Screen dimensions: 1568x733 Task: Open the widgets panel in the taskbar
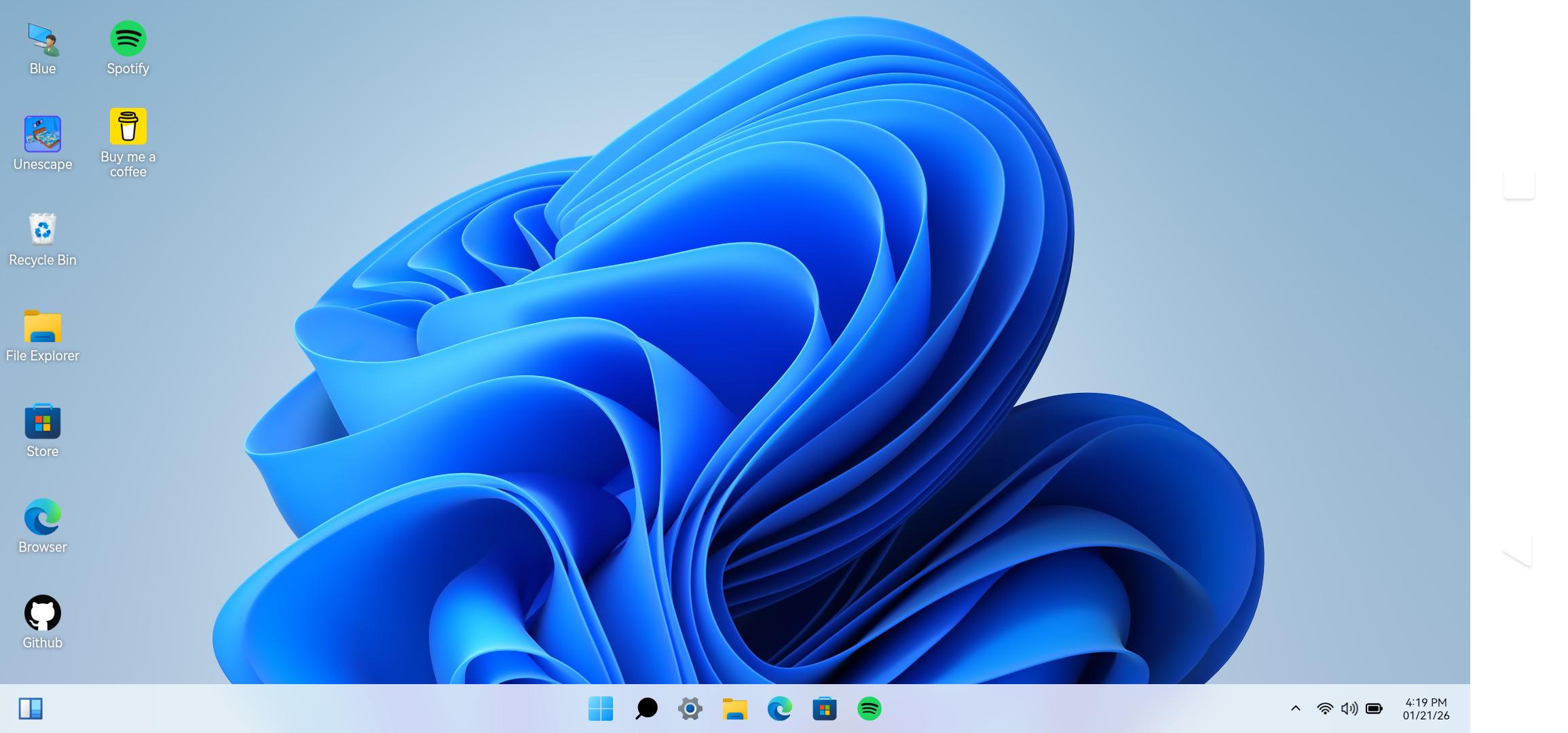coord(31,709)
